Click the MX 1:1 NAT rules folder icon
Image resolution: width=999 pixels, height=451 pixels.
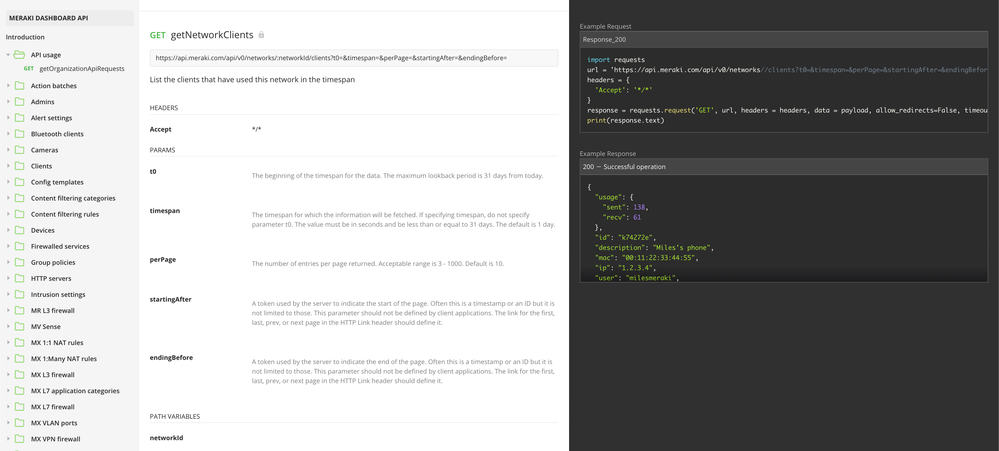coord(19,343)
